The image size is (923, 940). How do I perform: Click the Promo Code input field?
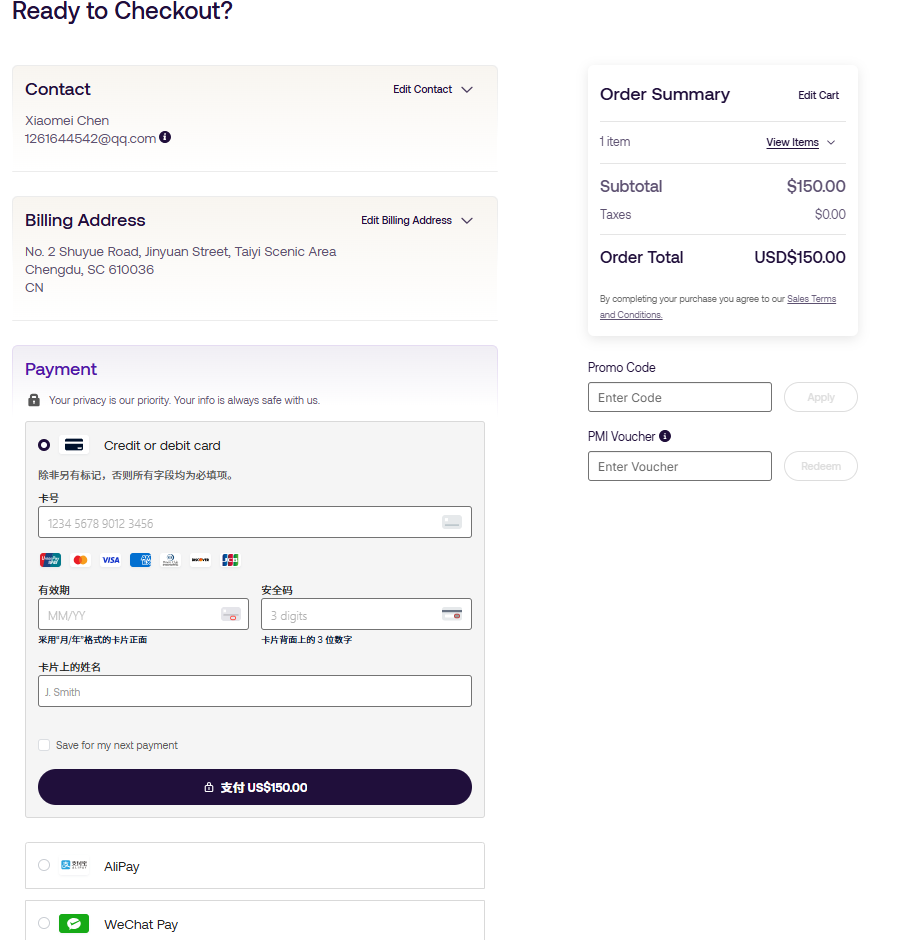pos(680,397)
